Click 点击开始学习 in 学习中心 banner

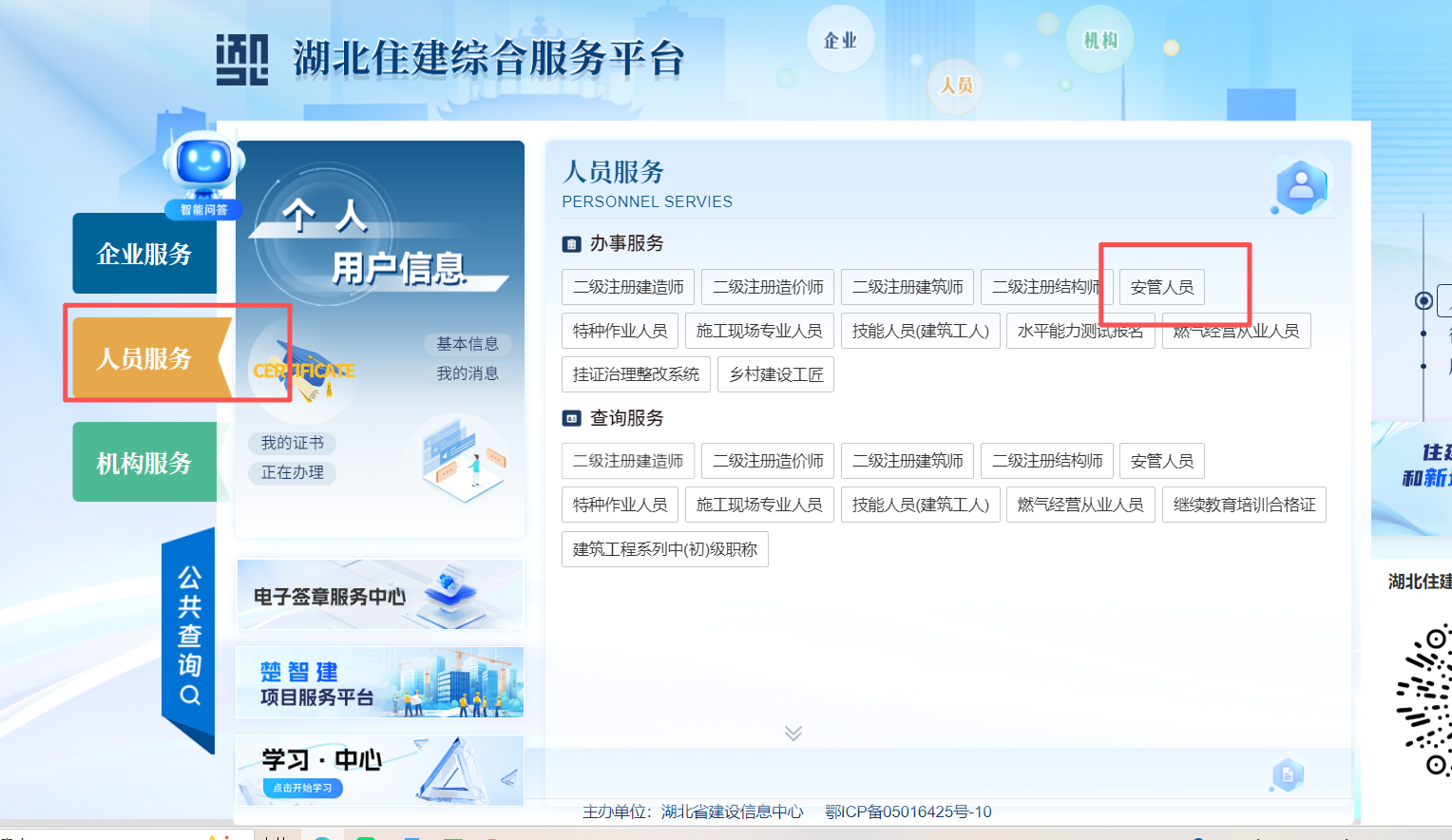(302, 788)
